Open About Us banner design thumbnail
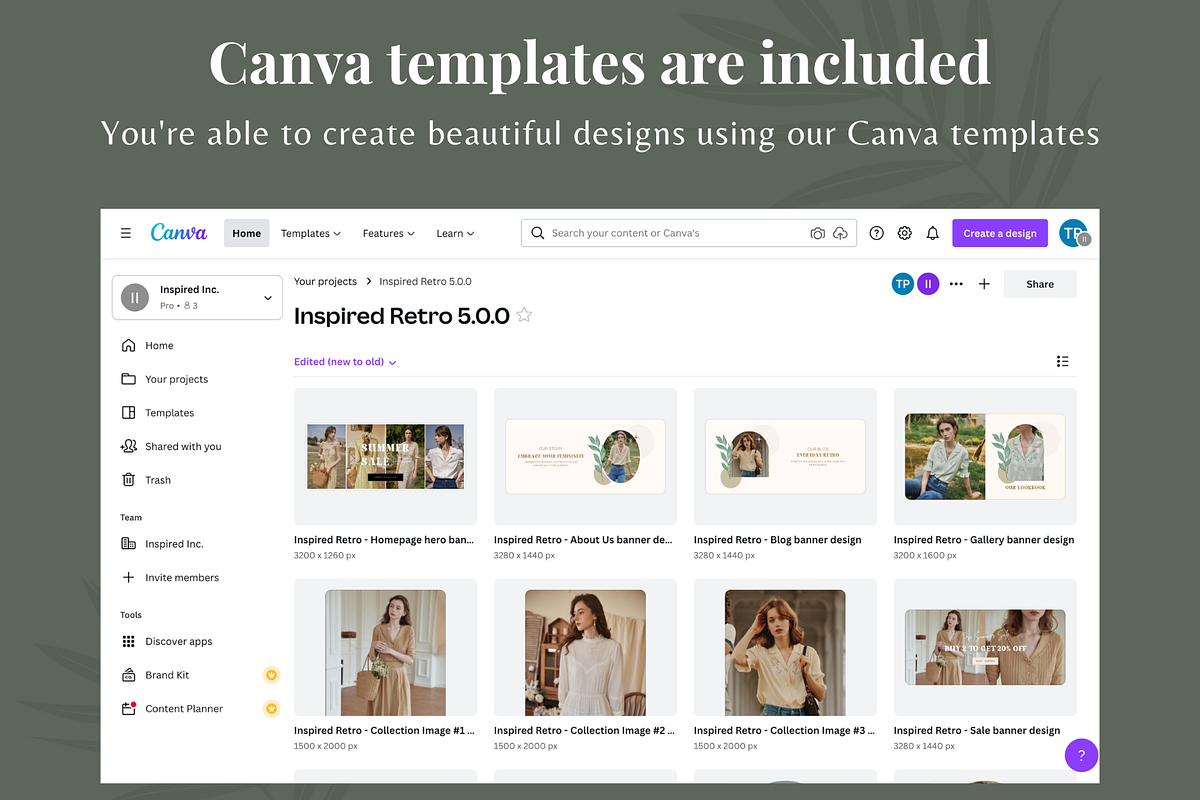This screenshot has height=800, width=1200. point(585,456)
